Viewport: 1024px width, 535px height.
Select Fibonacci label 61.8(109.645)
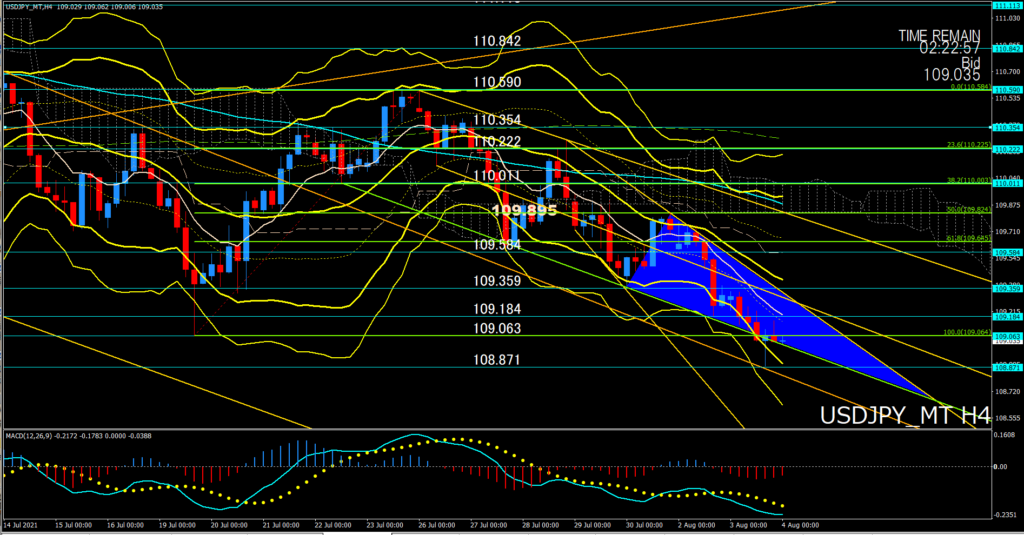(969, 238)
